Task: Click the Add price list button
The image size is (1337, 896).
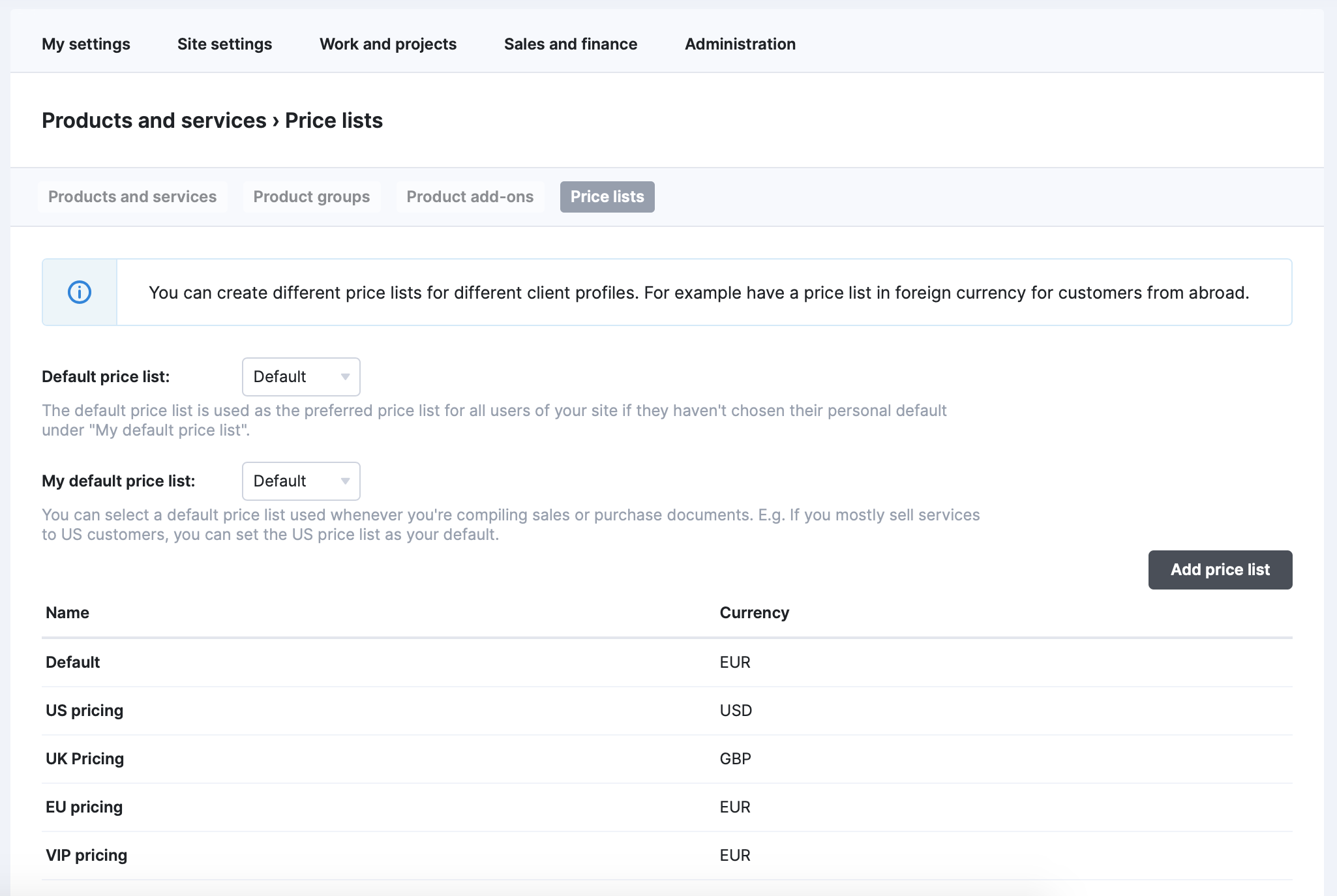Action: [1220, 570]
